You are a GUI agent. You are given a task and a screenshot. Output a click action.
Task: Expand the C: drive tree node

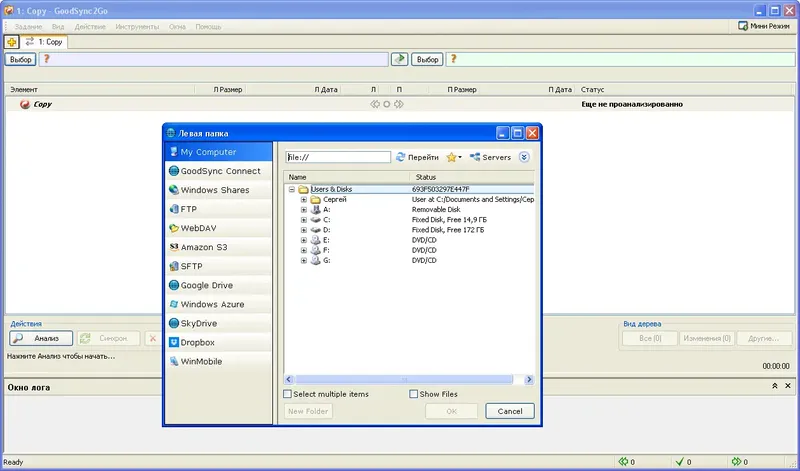coord(304,220)
